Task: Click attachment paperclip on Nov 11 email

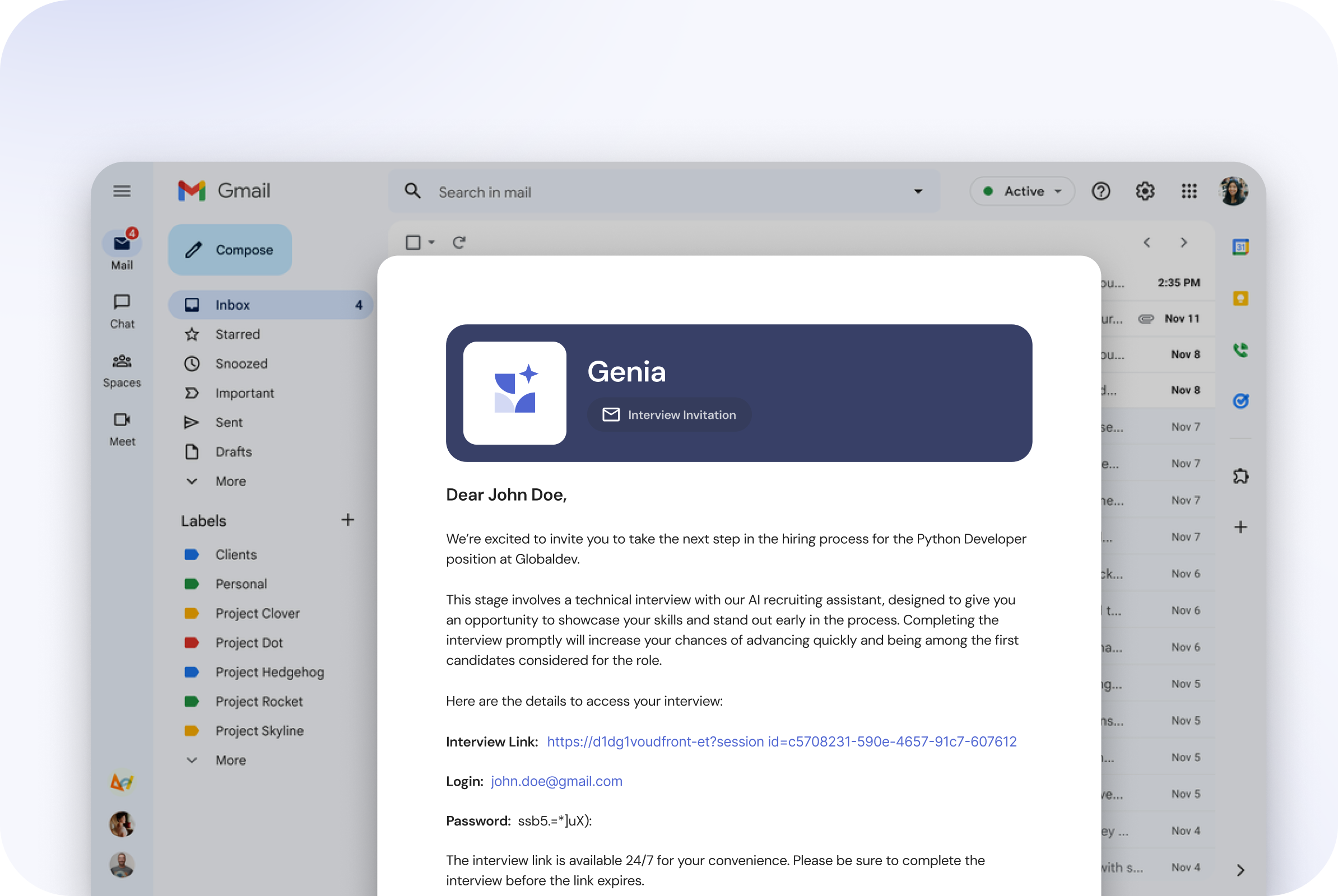Action: click(x=1146, y=319)
